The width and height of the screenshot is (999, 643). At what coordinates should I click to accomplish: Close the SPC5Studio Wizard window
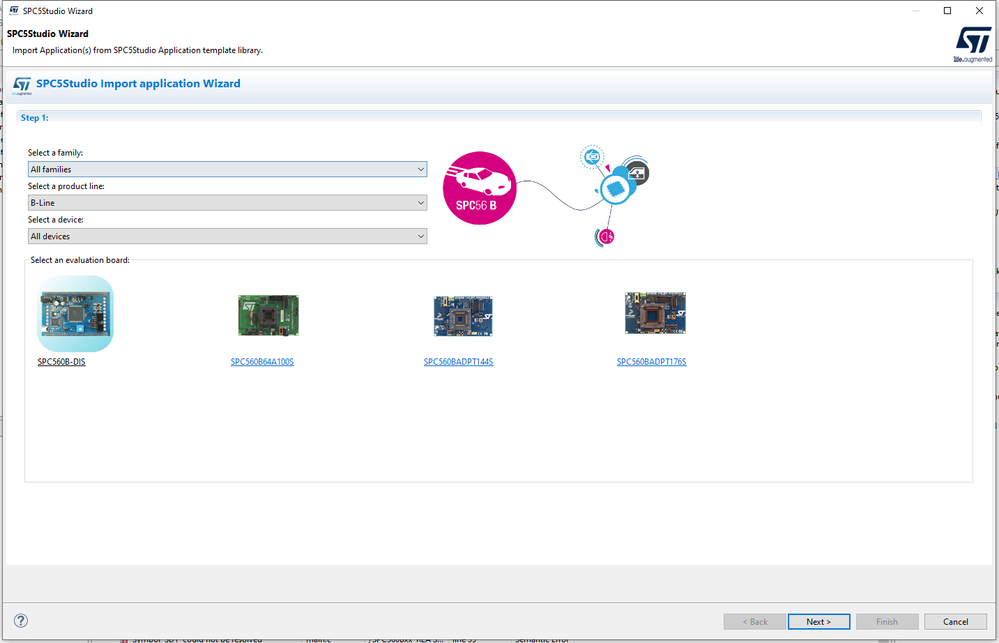pyautogui.click(x=979, y=11)
